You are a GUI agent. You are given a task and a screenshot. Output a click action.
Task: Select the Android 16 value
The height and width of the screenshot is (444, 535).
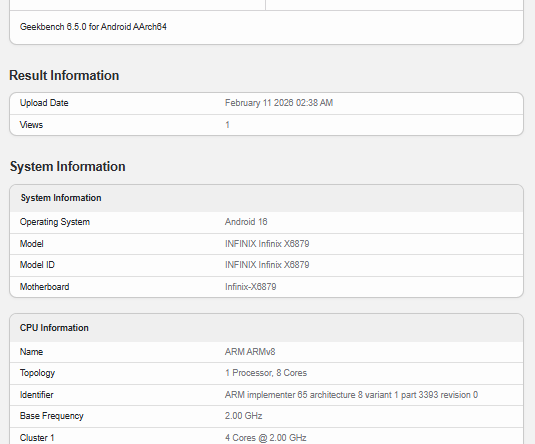[246, 222]
